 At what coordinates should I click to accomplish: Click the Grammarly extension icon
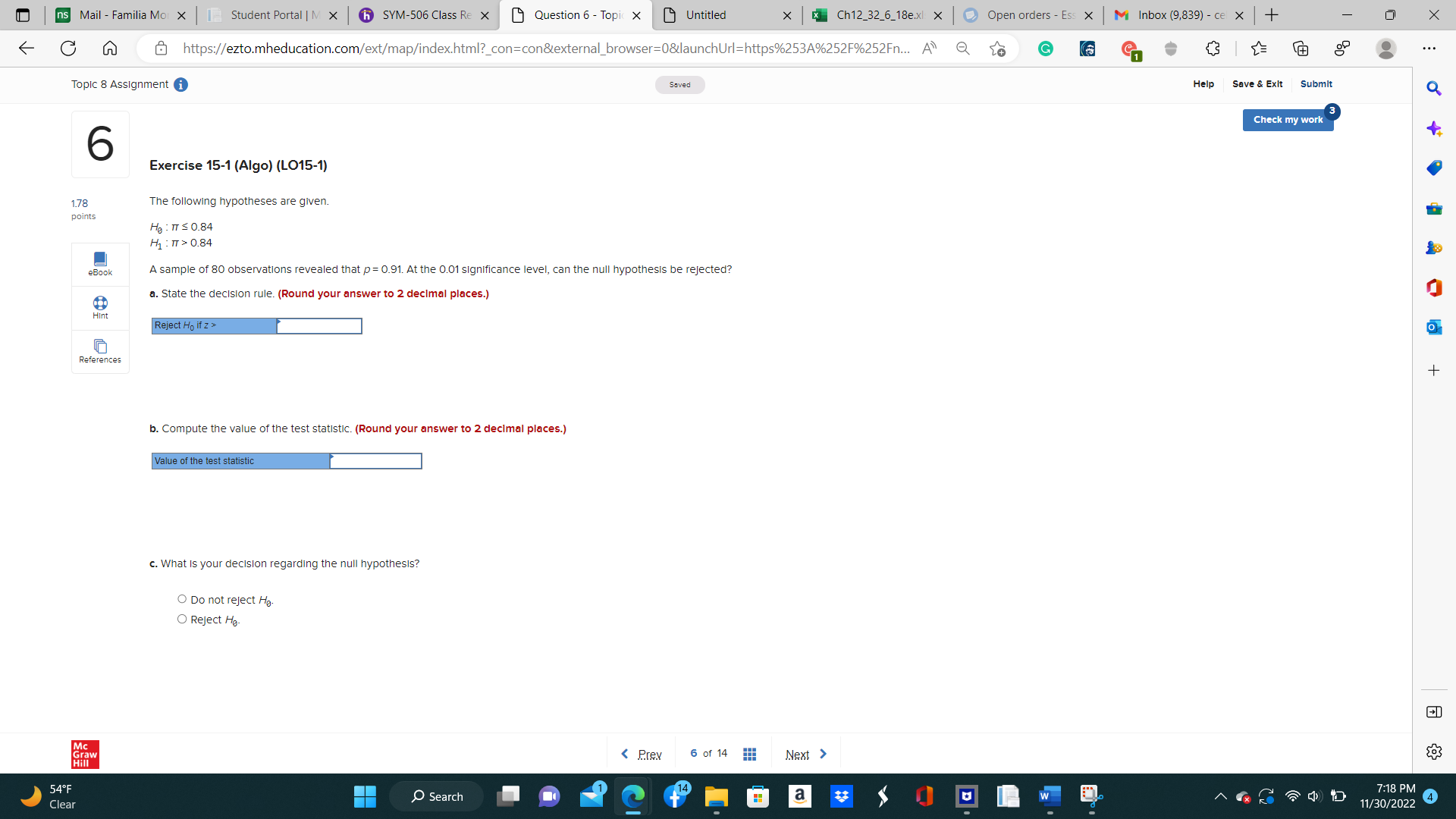coord(1045,49)
